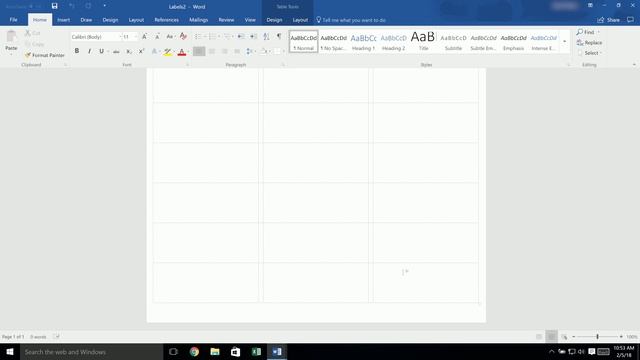
Task: Open File Explorer from the taskbar
Action: click(x=215, y=351)
